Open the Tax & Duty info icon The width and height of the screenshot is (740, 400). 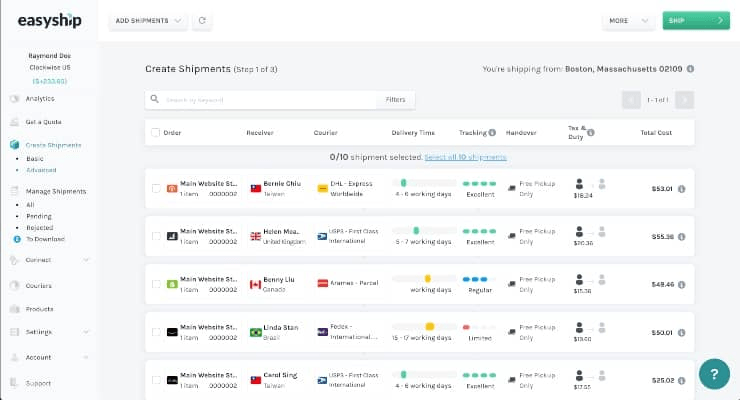click(591, 133)
